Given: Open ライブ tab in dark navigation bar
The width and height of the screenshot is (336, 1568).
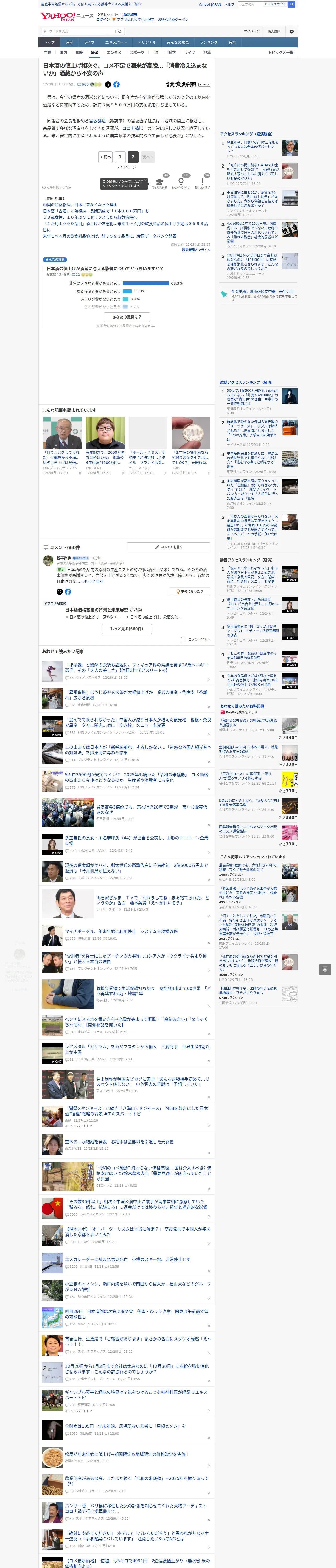Looking at the screenshot, I should 89,43.
